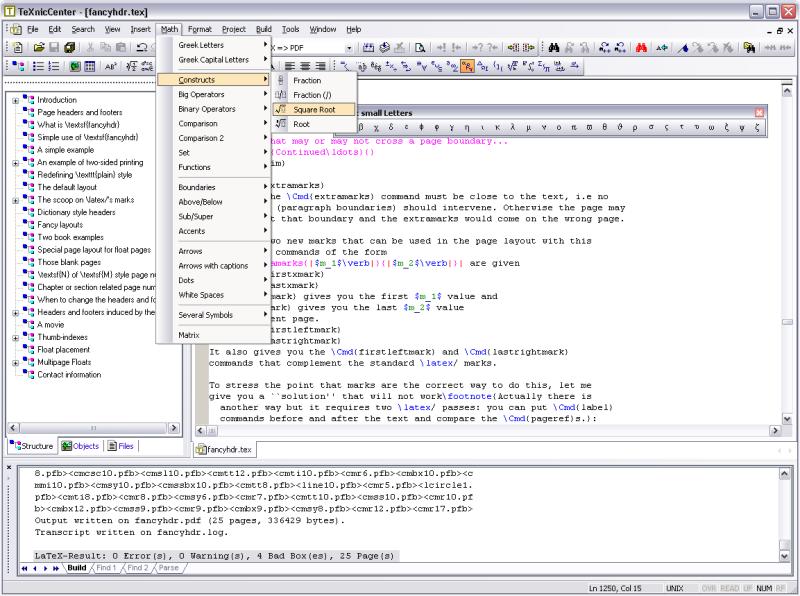800x596 pixels.
Task: Switch to the Parse output tab
Action: click(169, 567)
